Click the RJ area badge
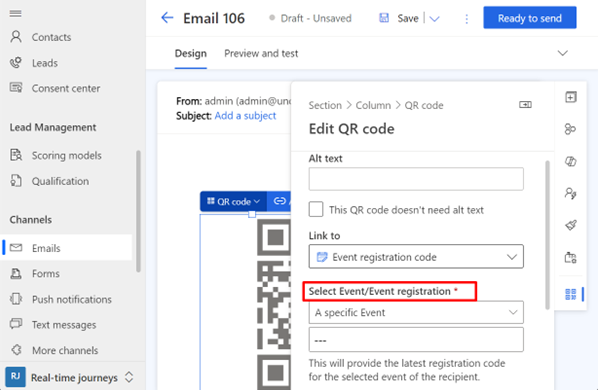This screenshot has width=598, height=390. [15, 377]
